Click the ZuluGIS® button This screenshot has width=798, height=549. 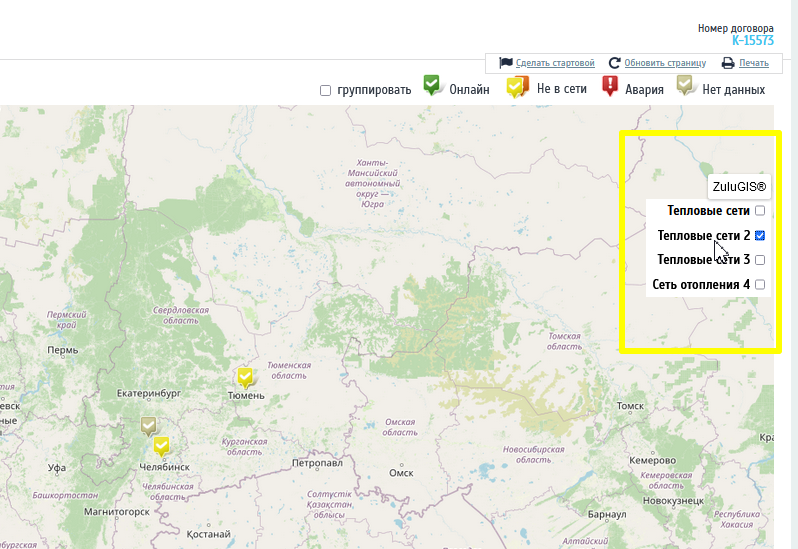(739, 187)
